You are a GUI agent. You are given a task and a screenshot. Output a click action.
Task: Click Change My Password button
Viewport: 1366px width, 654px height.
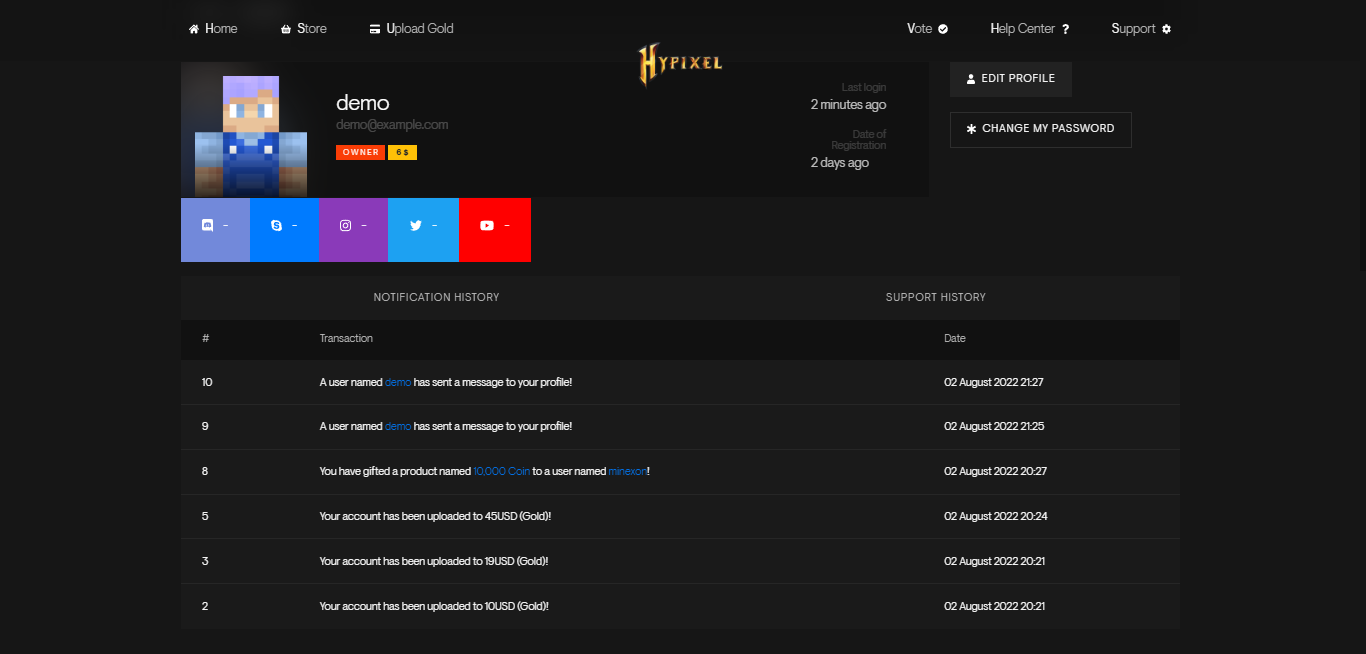(1041, 130)
